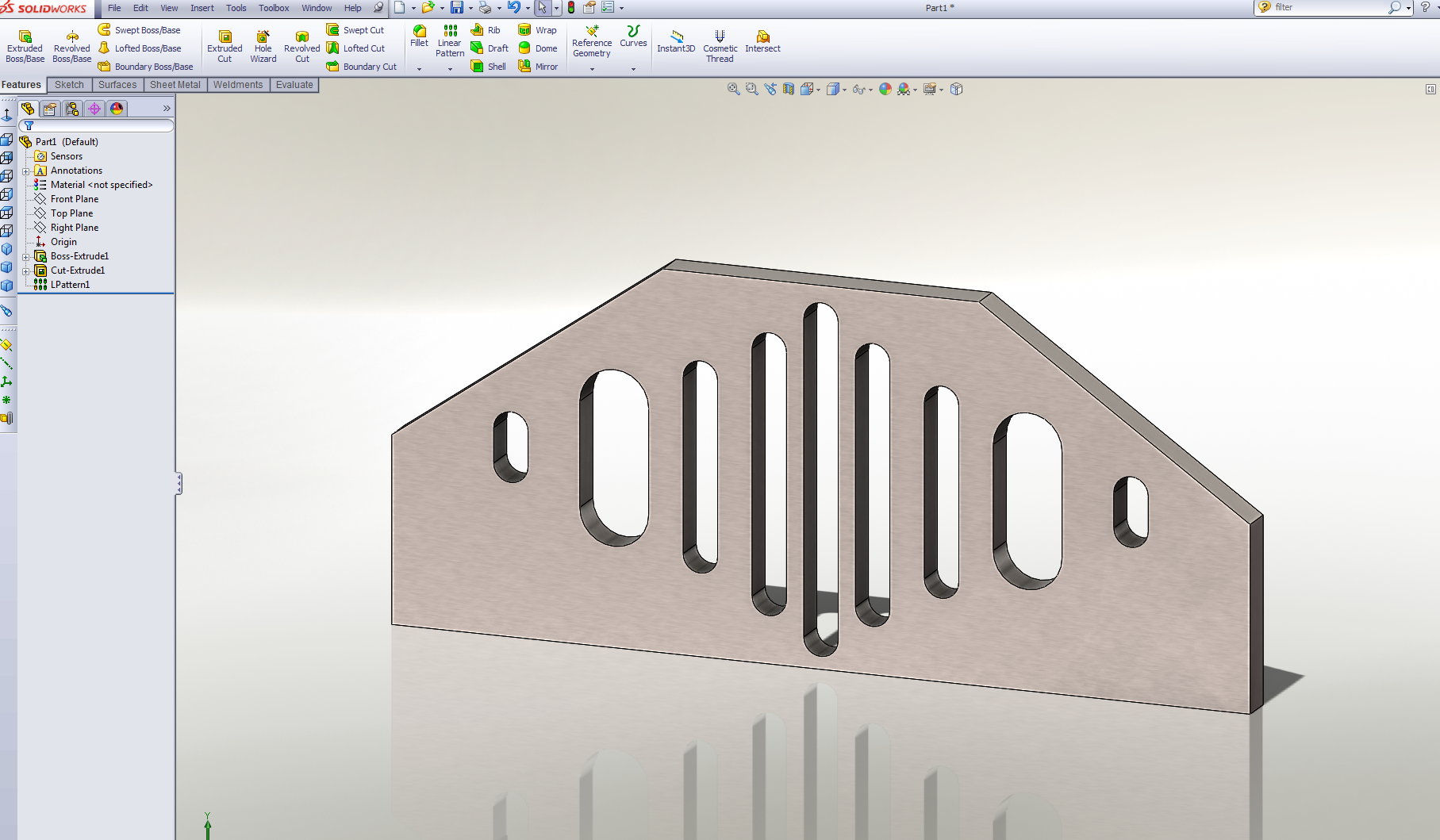Expand the Boss-Extrude1 tree node
The width and height of the screenshot is (1440, 840).
point(26,256)
